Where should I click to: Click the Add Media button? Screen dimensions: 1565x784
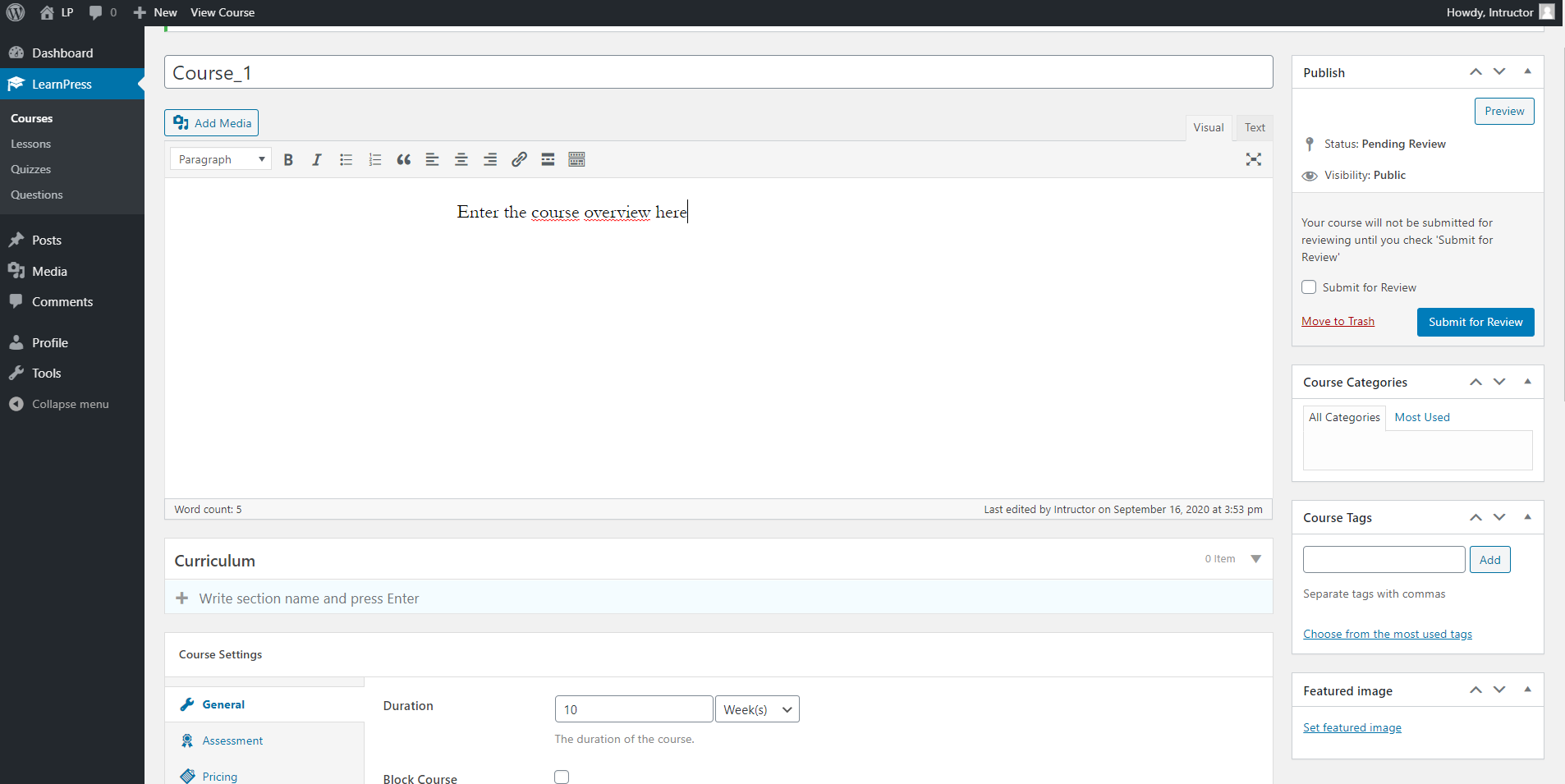click(x=211, y=123)
